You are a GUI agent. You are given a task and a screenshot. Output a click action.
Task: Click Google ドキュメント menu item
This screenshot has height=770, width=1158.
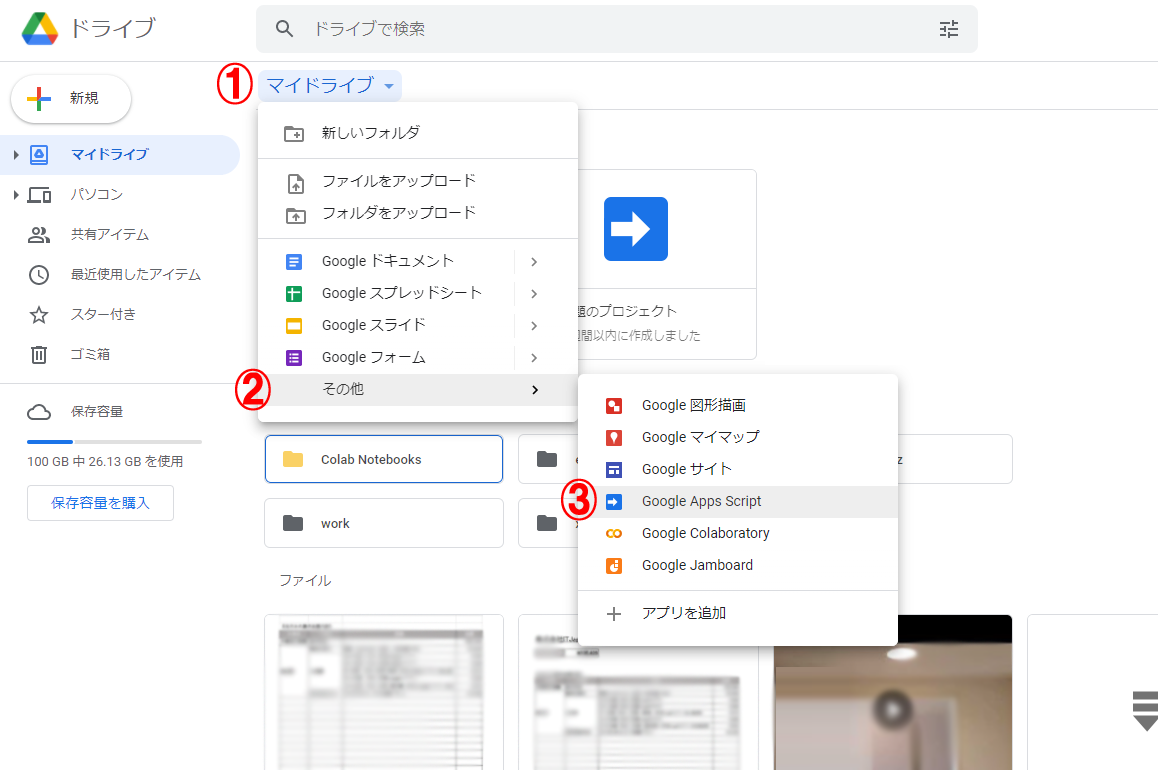[x=386, y=261]
